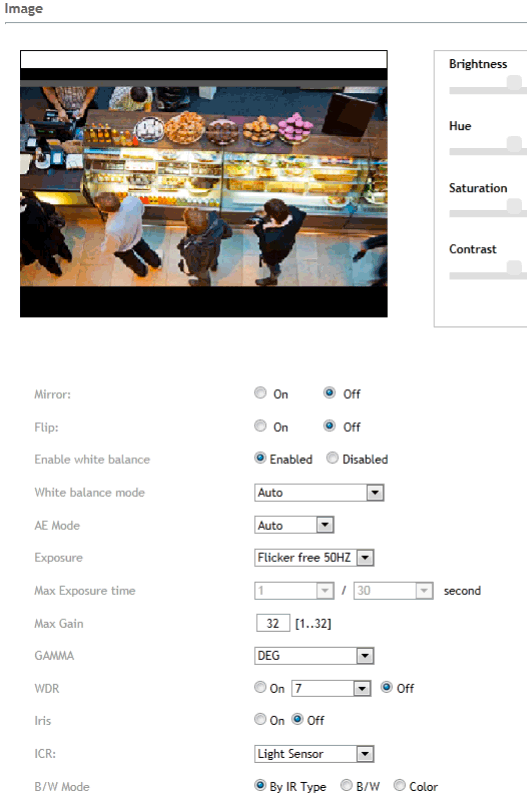Screen dimensions: 527x803
Task: Open White balance mode dropdown
Action: [319, 493]
